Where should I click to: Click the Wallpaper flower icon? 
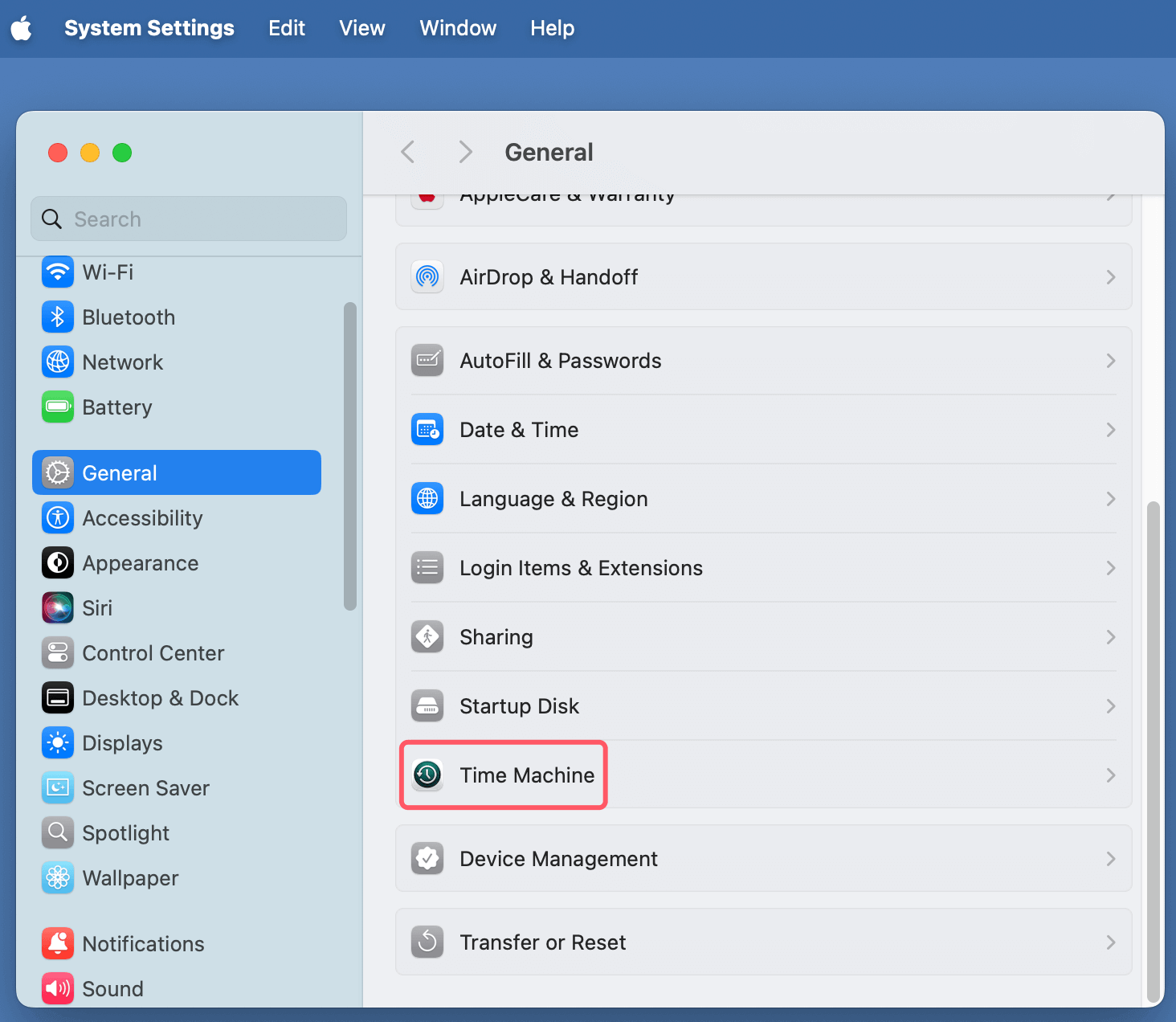58,877
